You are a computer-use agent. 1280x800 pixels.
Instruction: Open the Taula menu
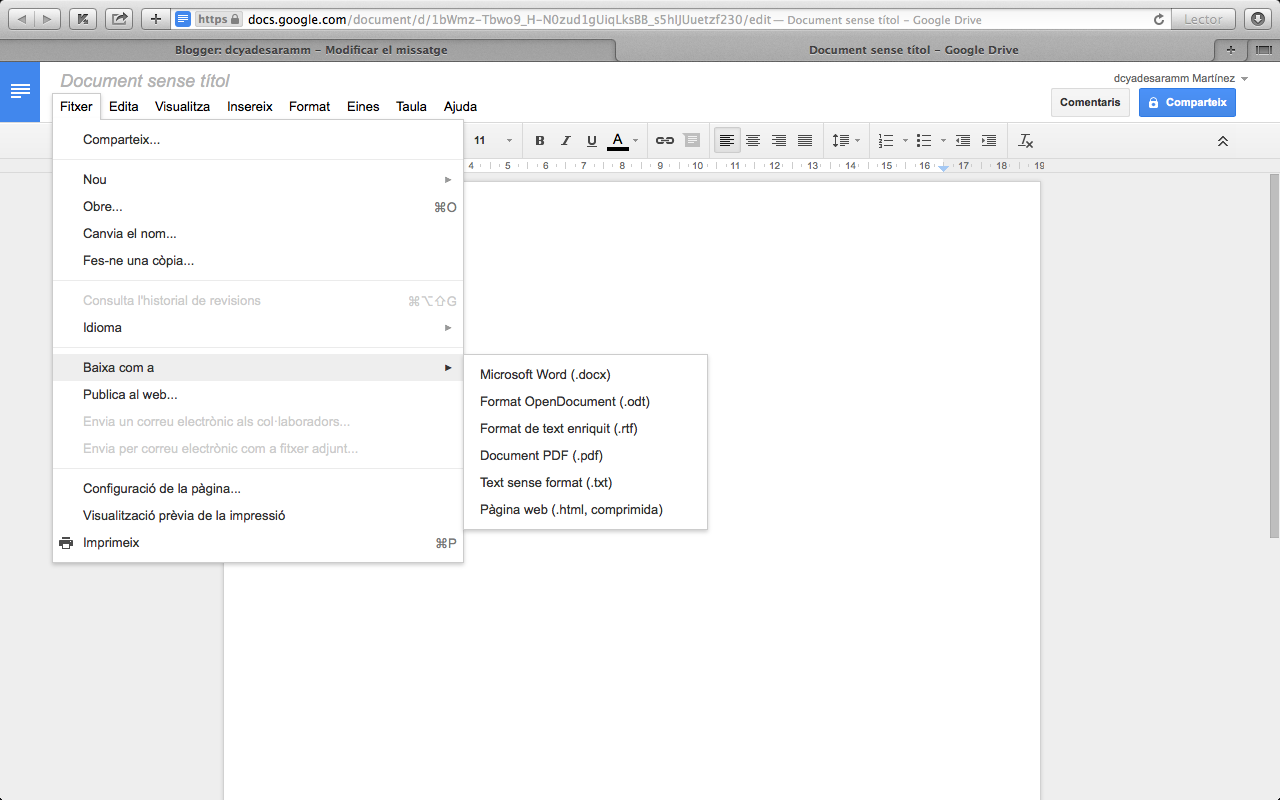coord(411,106)
